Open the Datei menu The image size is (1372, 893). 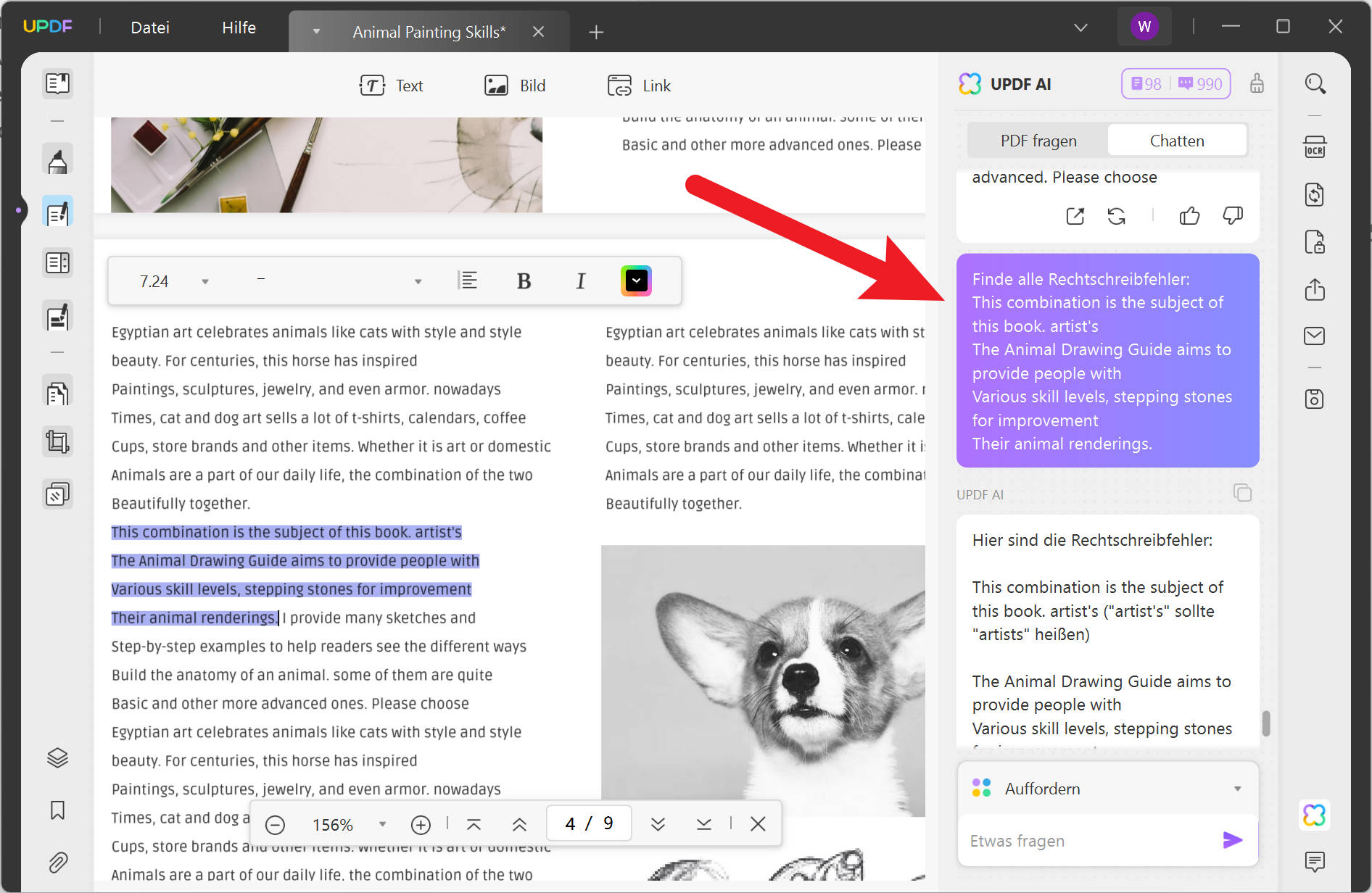150,28
